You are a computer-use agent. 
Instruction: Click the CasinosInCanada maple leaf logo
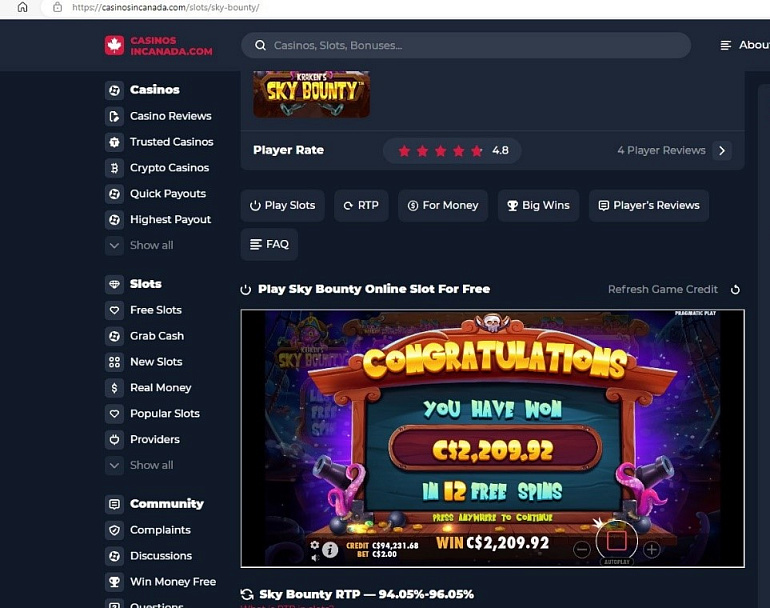pyautogui.click(x=114, y=45)
